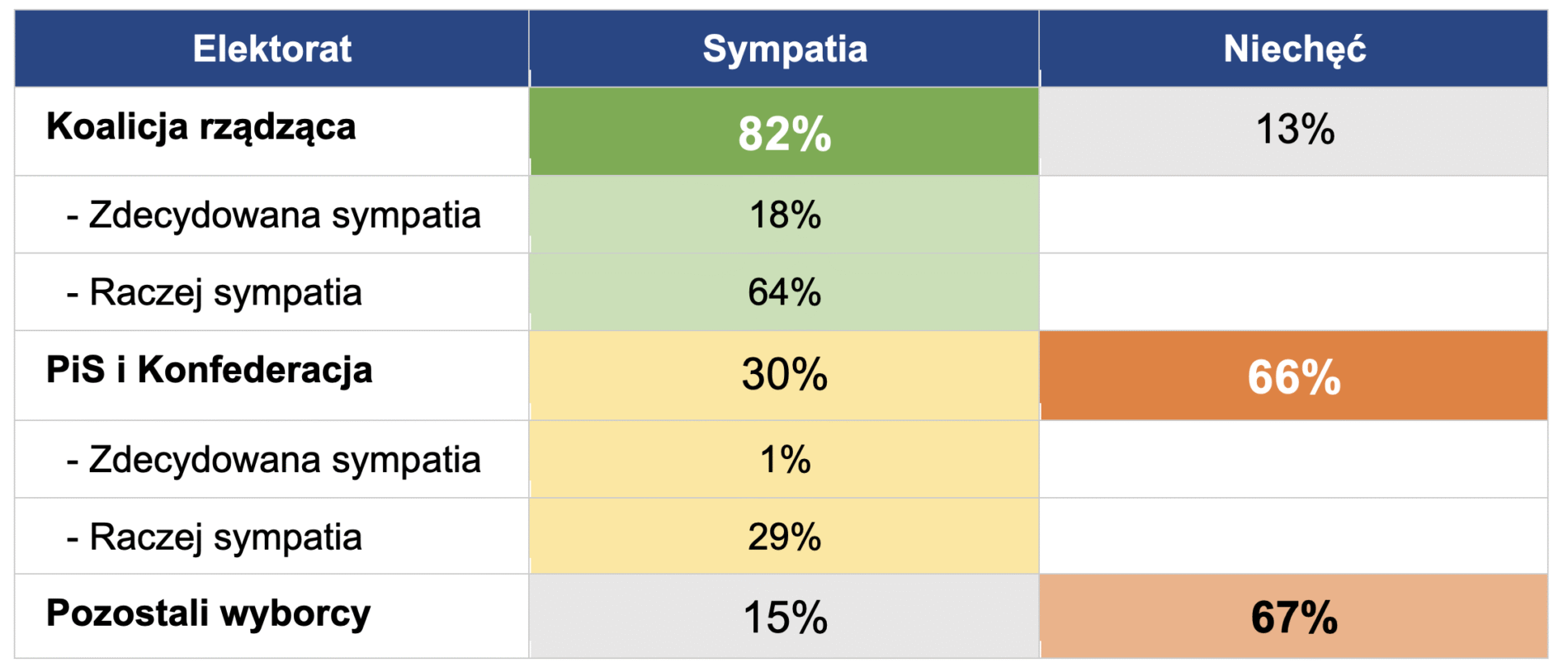The image size is (1568, 672).
Task: Select the light orange 67% cell
Action: pyautogui.click(x=1293, y=617)
